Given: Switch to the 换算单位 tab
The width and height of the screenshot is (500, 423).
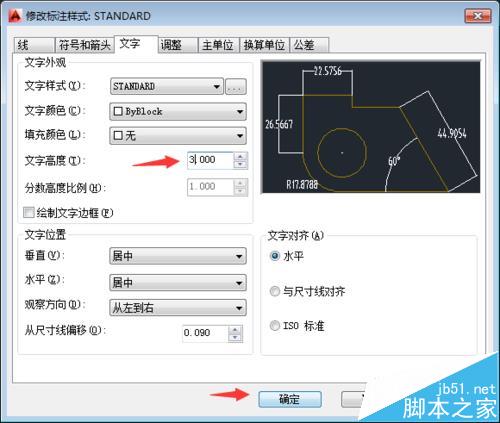Looking at the screenshot, I should pos(265,45).
